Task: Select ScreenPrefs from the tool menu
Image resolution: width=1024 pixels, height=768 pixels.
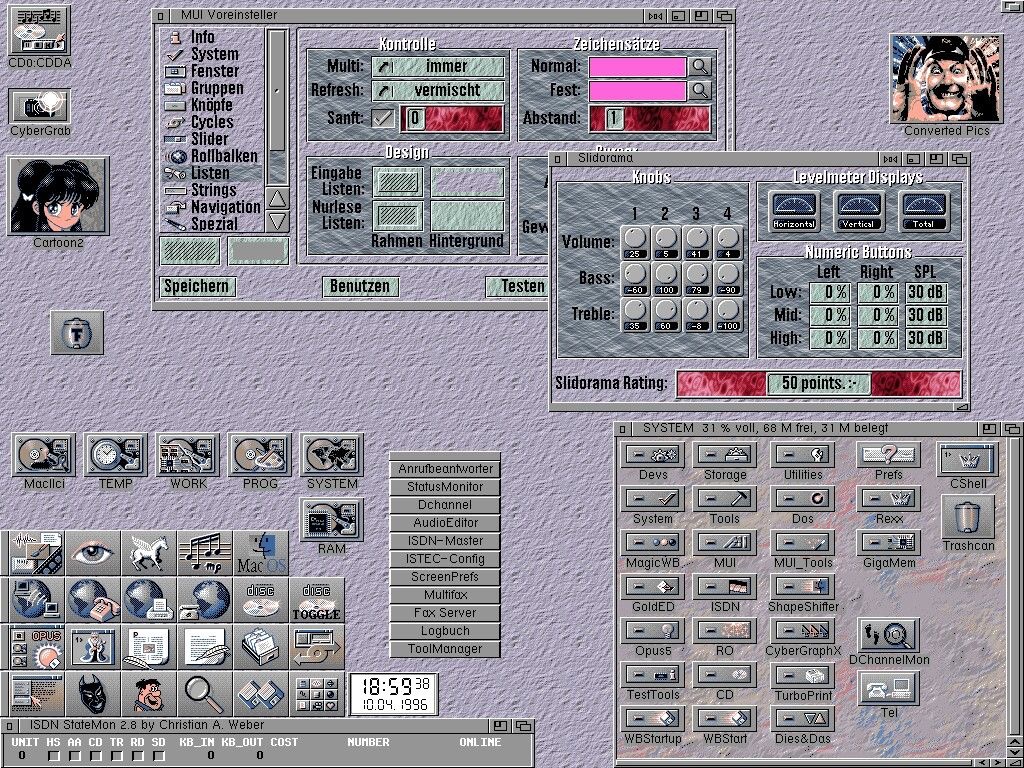Action: point(445,577)
